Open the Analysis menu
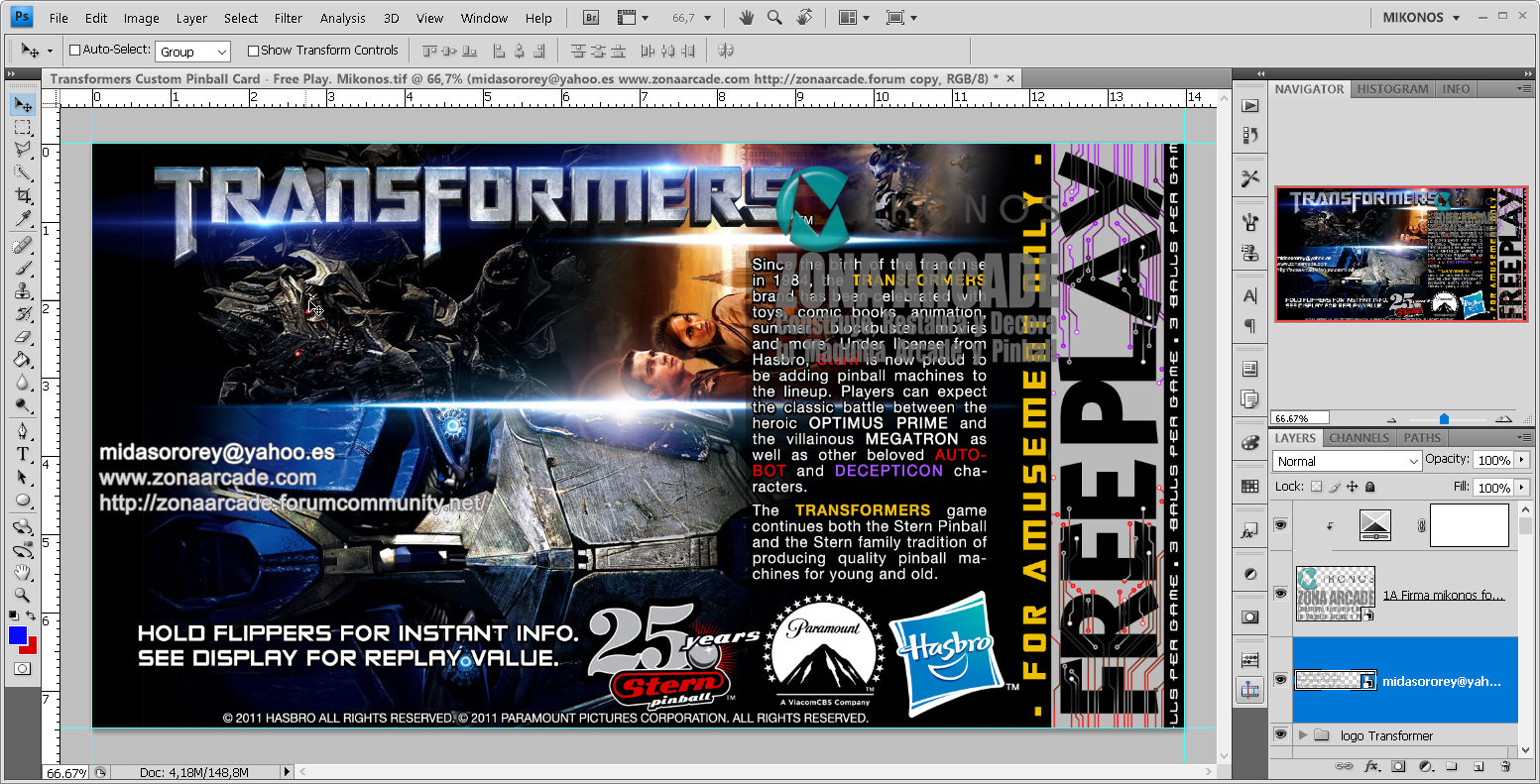Viewport: 1540px width, 784px height. click(x=343, y=18)
